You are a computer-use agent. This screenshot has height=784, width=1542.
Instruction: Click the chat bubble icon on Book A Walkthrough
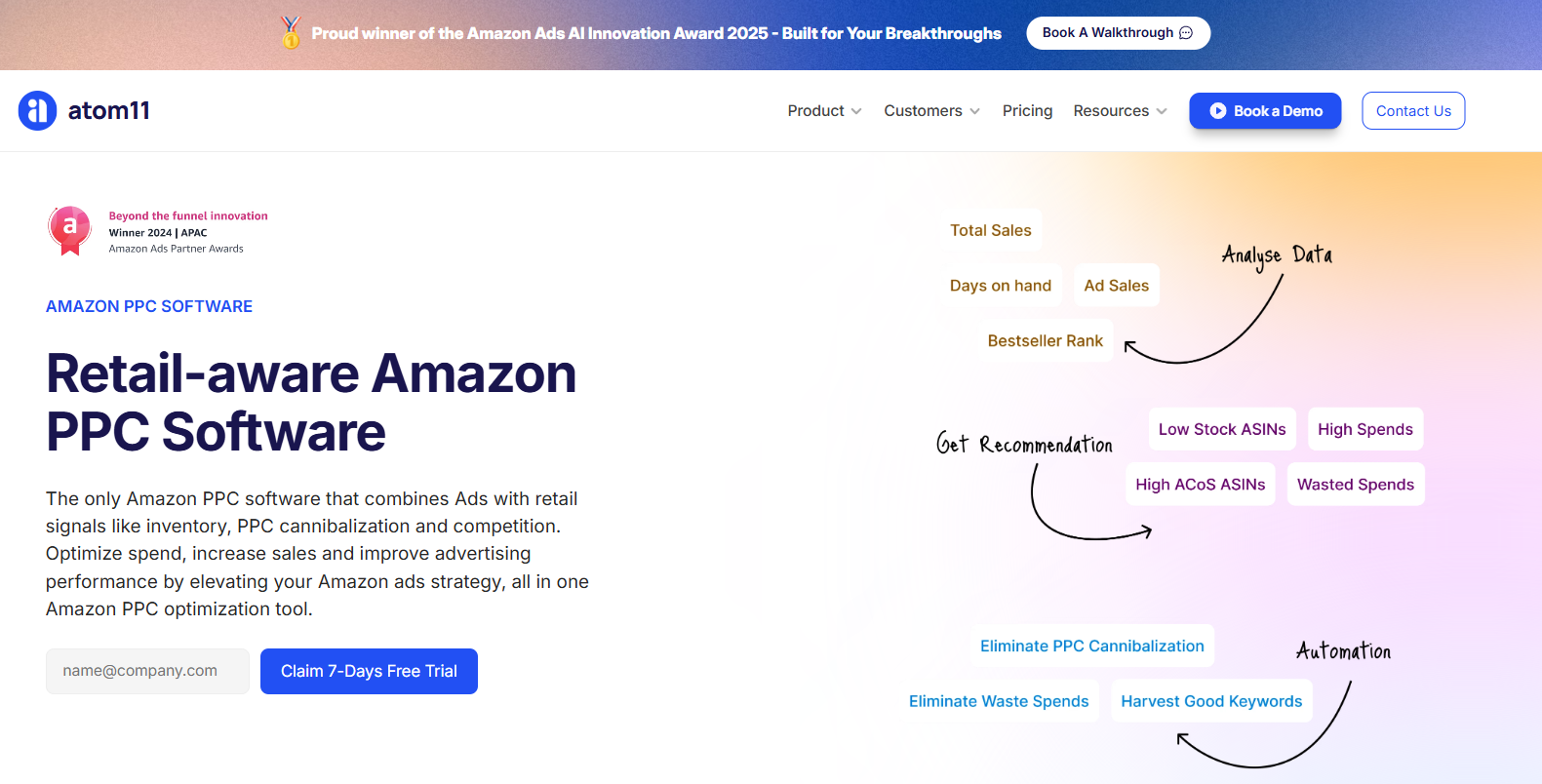click(1186, 33)
